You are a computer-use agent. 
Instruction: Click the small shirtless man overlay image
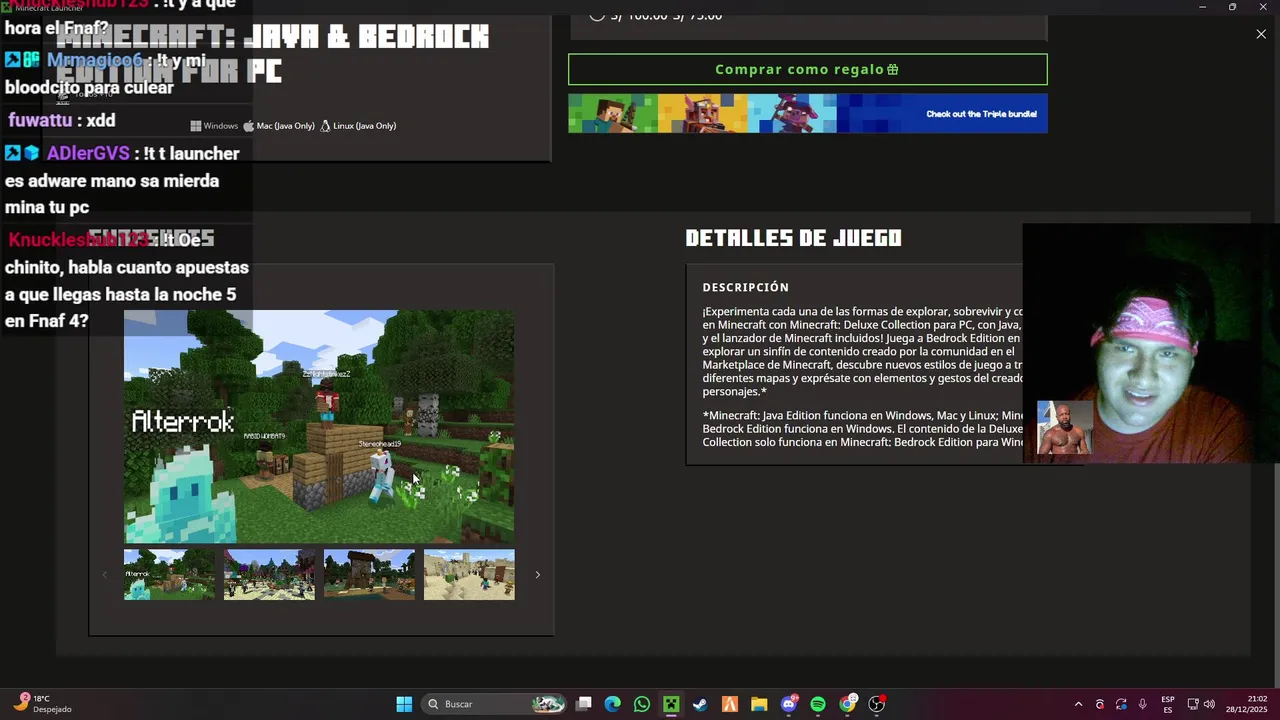coord(1064,428)
